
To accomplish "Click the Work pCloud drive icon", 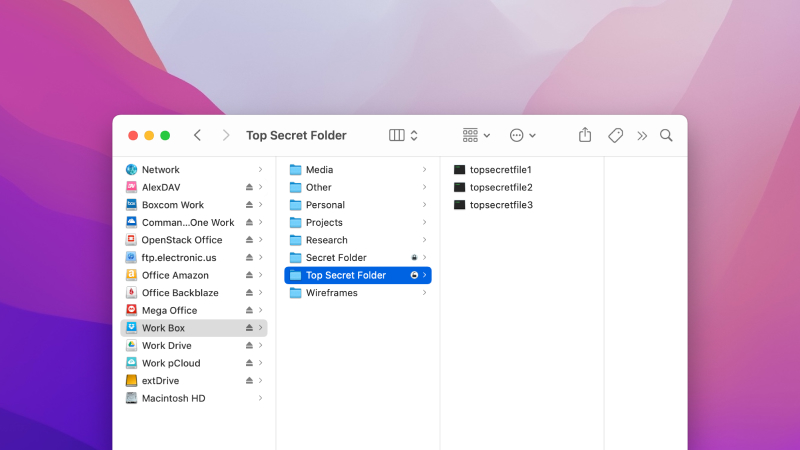I will (x=131, y=363).
